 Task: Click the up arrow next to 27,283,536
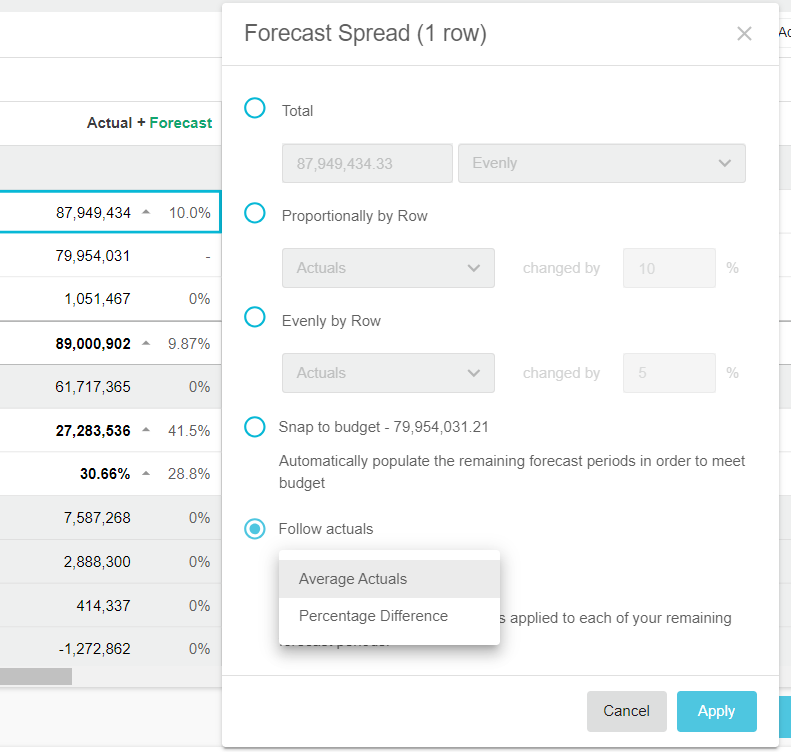147,430
